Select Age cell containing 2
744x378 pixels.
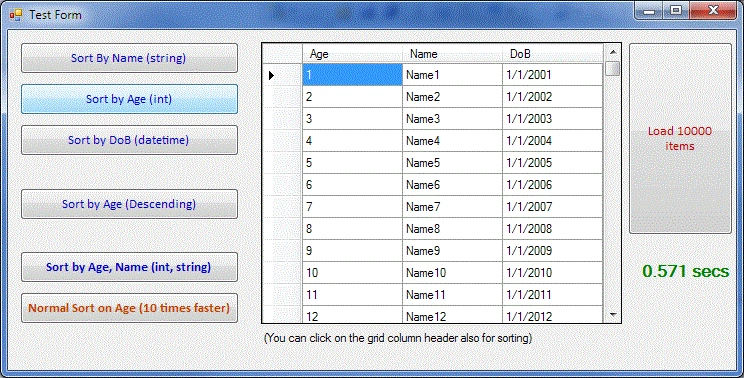pos(353,97)
